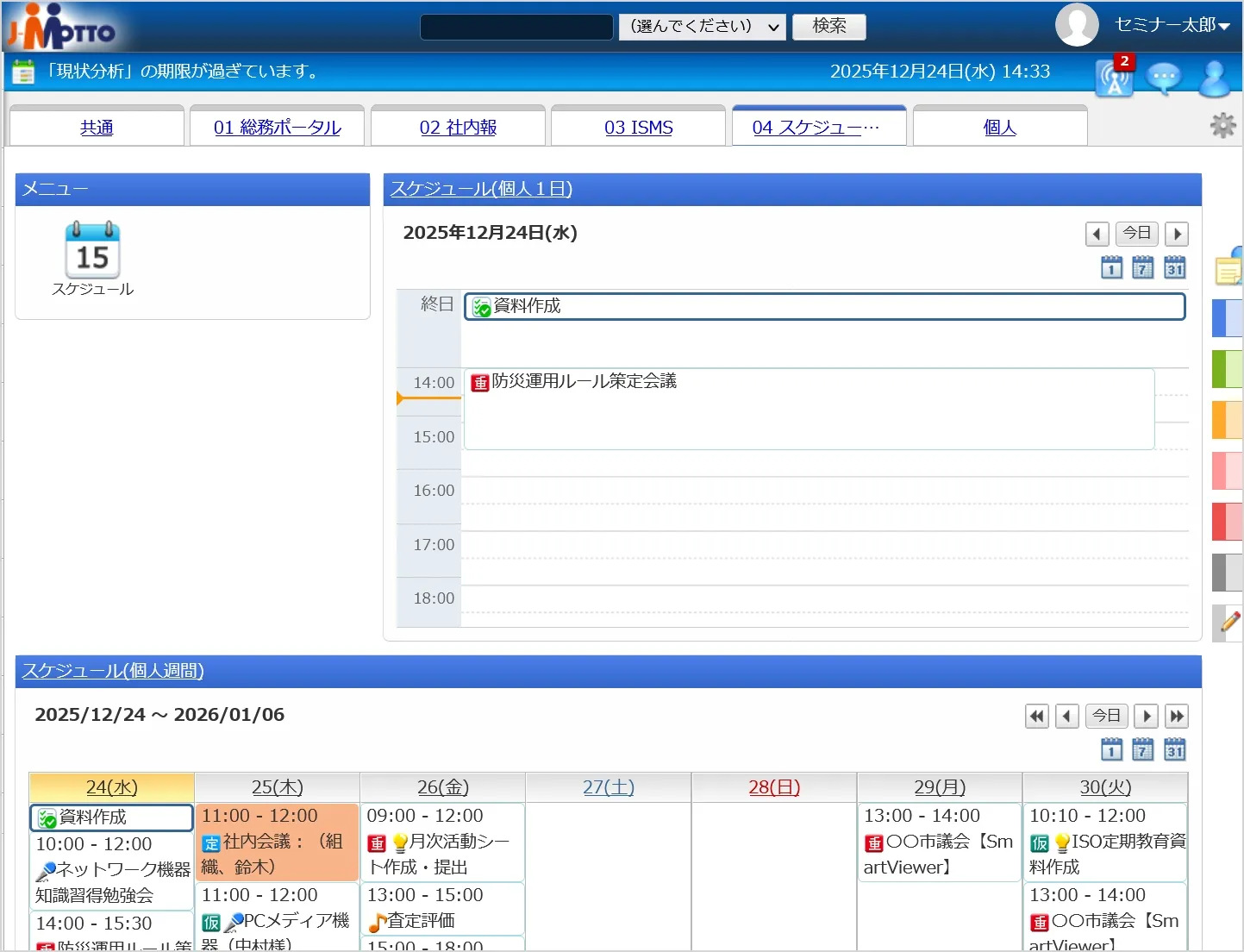Click the search text input field
This screenshot has width=1244, height=952.
pos(516,27)
